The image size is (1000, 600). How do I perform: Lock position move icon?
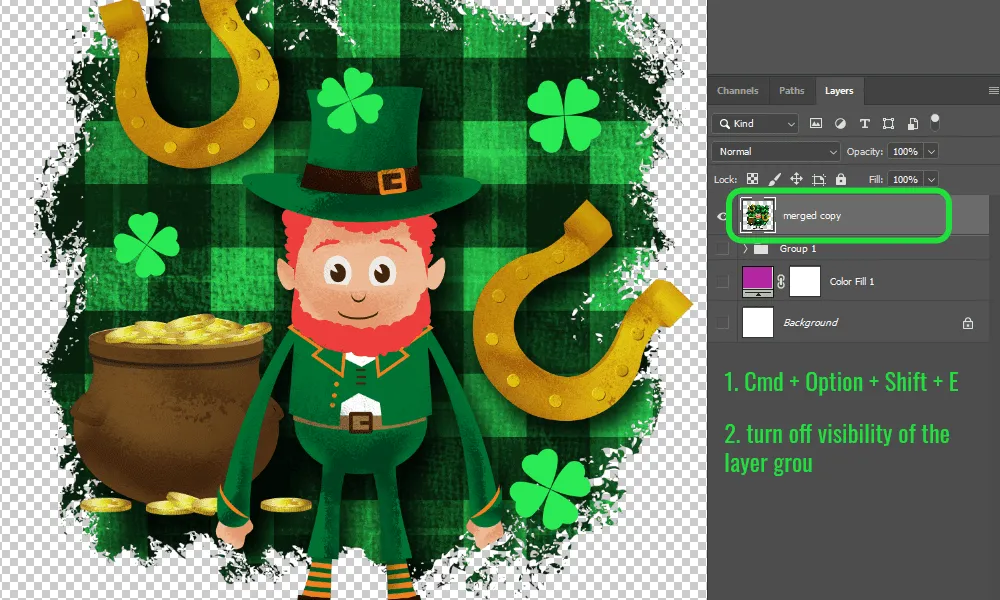pos(796,179)
